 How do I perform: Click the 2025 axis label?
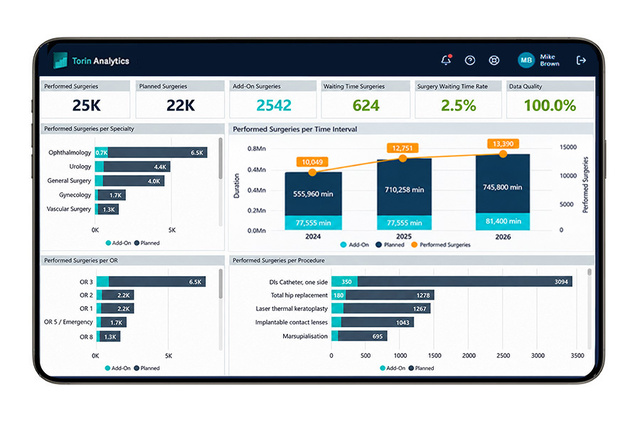[x=404, y=236]
